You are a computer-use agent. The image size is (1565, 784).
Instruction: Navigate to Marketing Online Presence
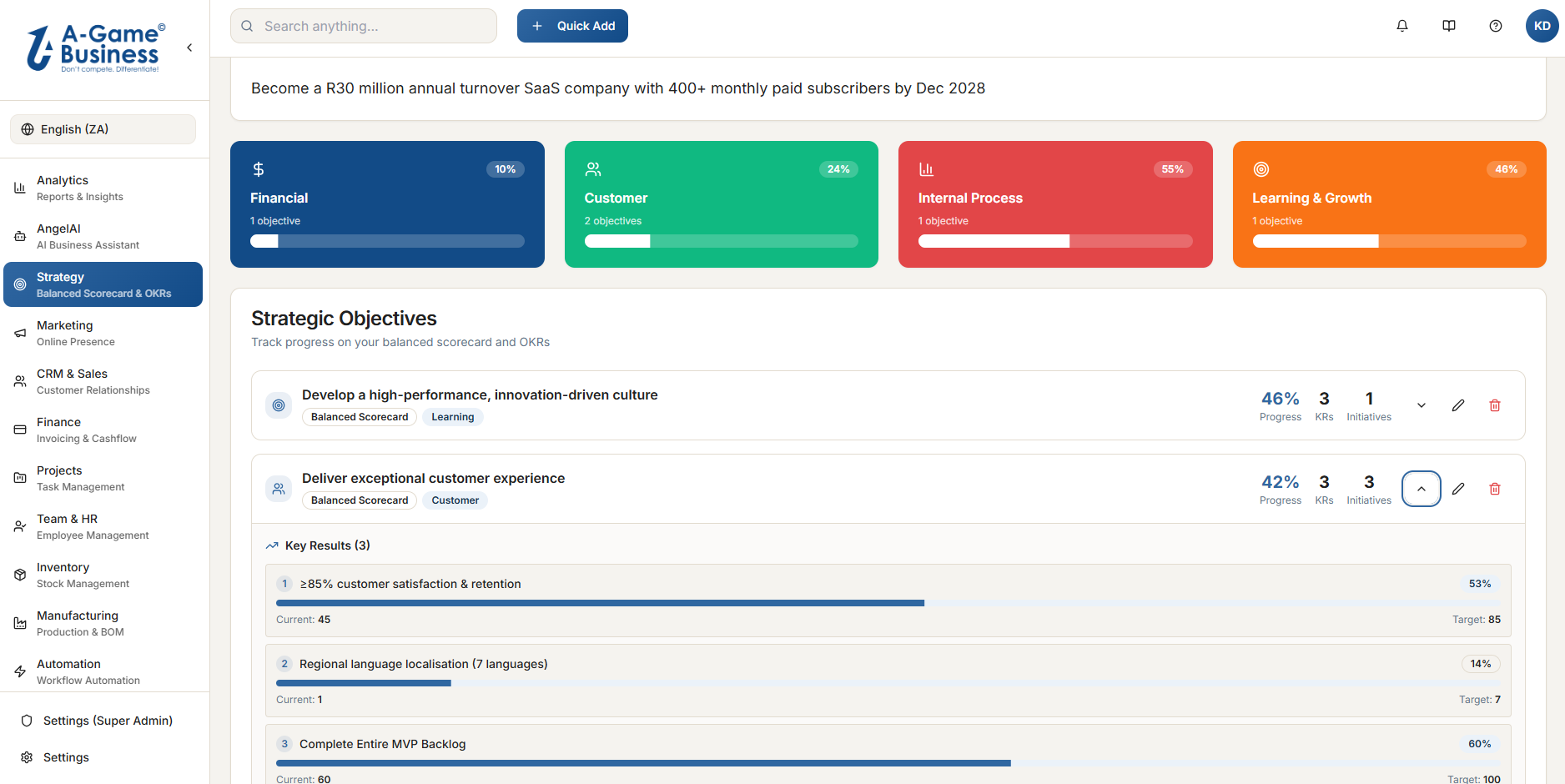(103, 334)
